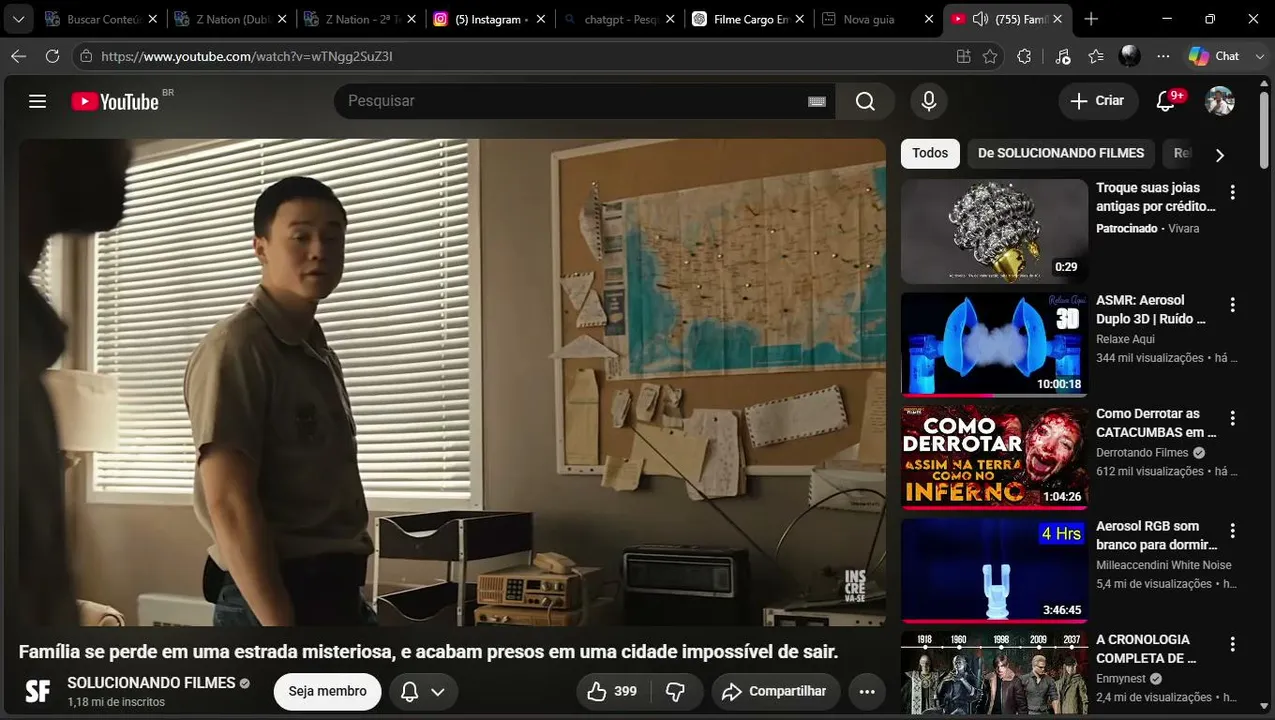Image resolution: width=1275 pixels, height=720 pixels.
Task: Close the Instagram tab
Action: (x=540, y=19)
